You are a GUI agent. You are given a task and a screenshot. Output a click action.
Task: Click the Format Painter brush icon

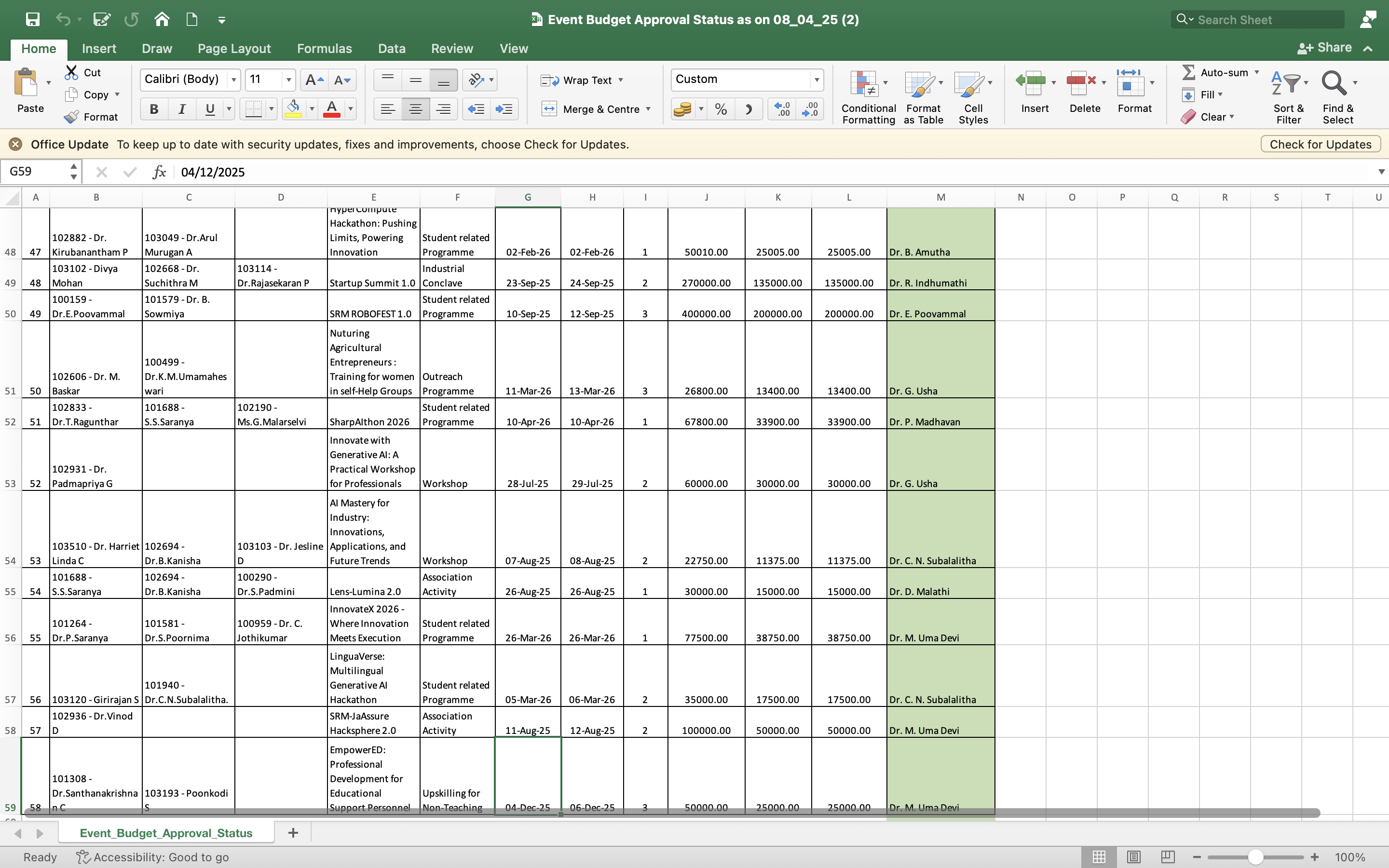(72, 117)
